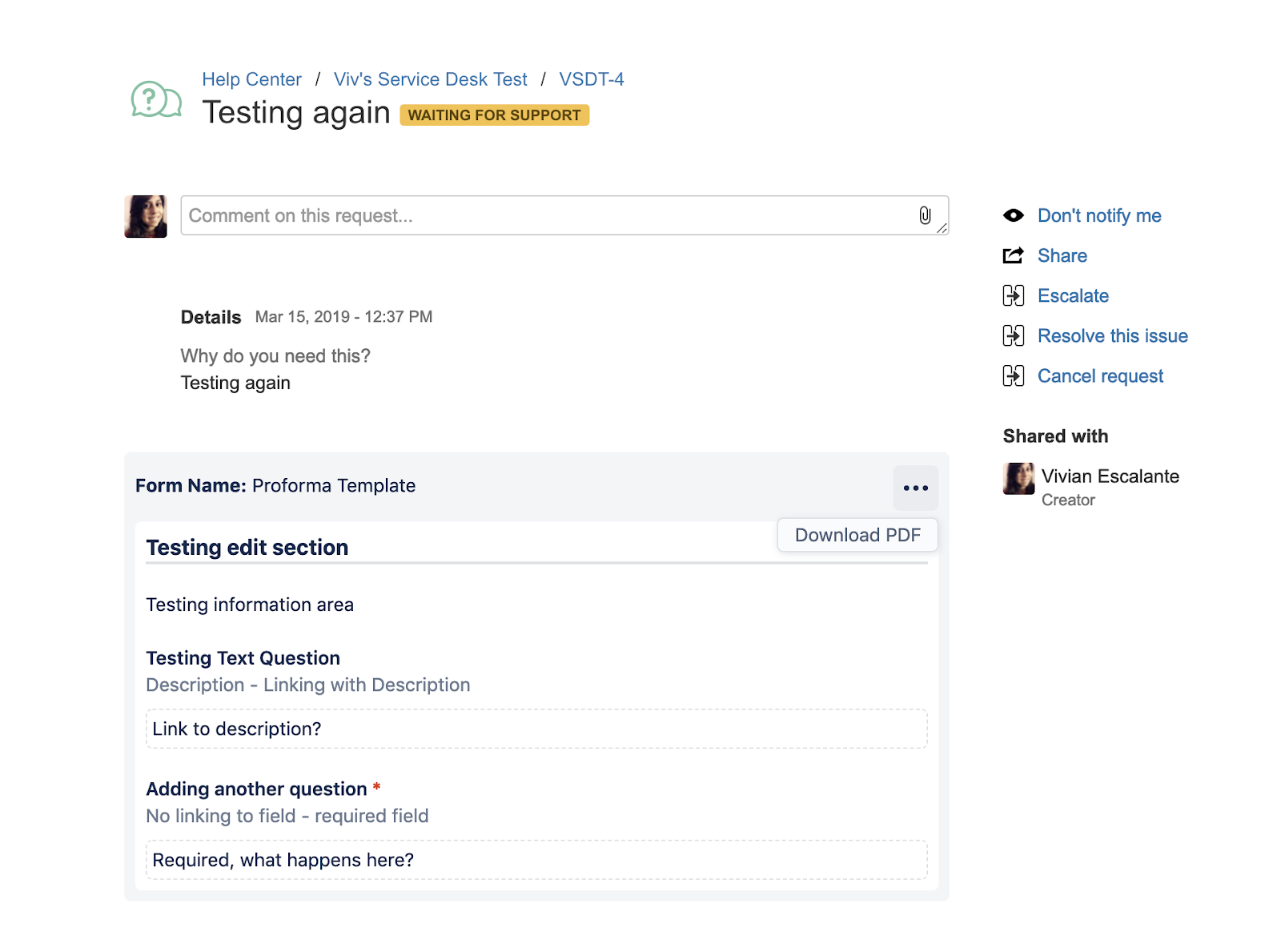Click the Resolve this issue icon
Screen dimensions: 1281x952
coord(1013,335)
